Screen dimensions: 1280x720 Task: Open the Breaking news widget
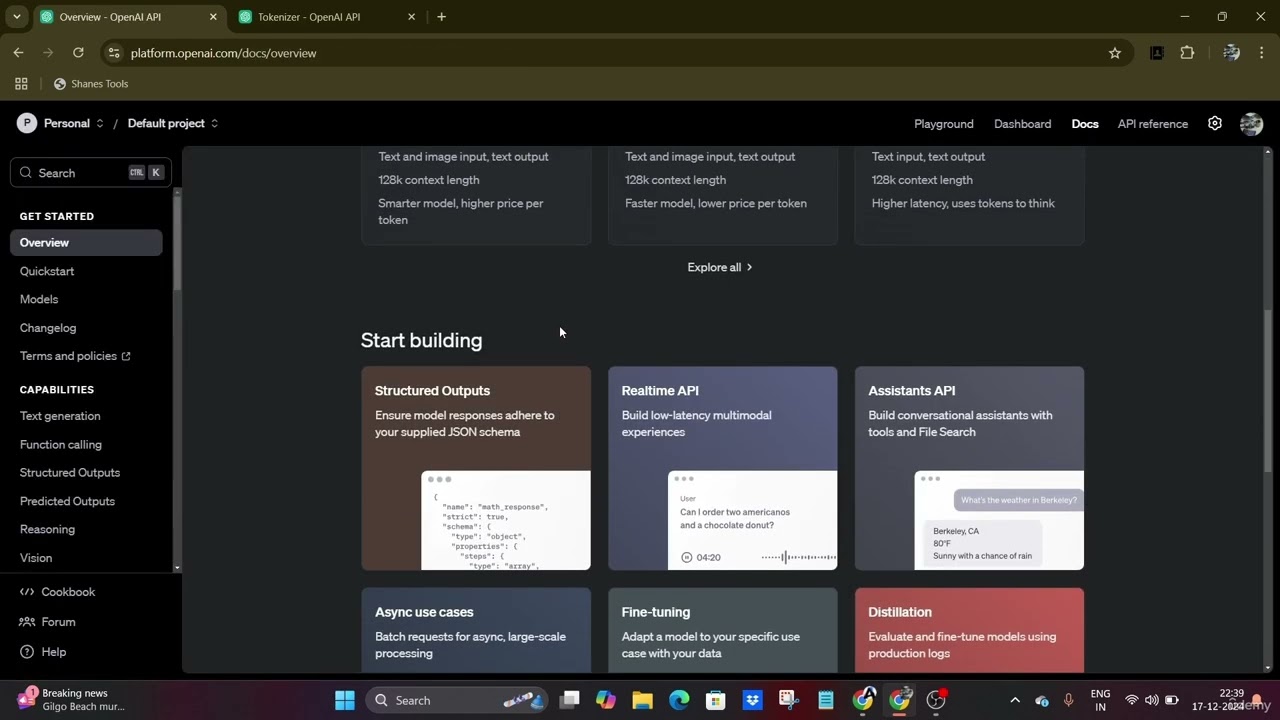pos(72,699)
